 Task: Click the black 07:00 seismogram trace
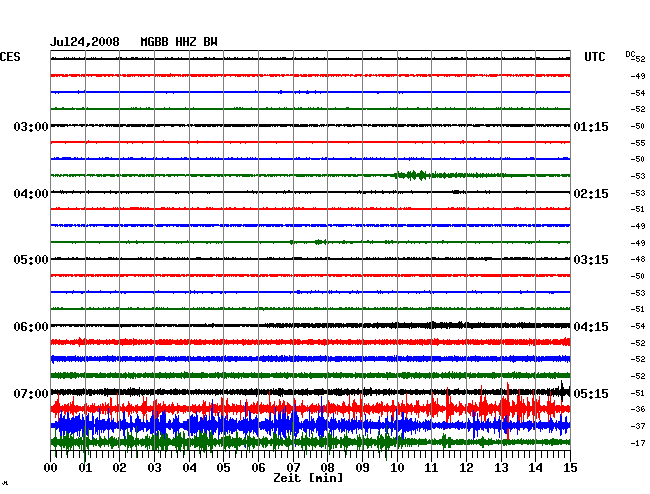[310, 392]
